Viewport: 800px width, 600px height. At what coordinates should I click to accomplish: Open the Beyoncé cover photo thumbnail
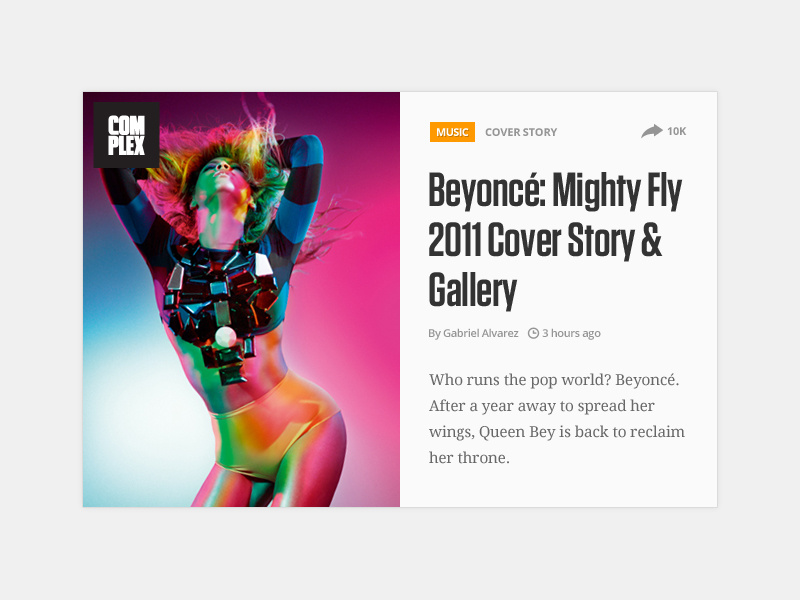click(x=241, y=299)
